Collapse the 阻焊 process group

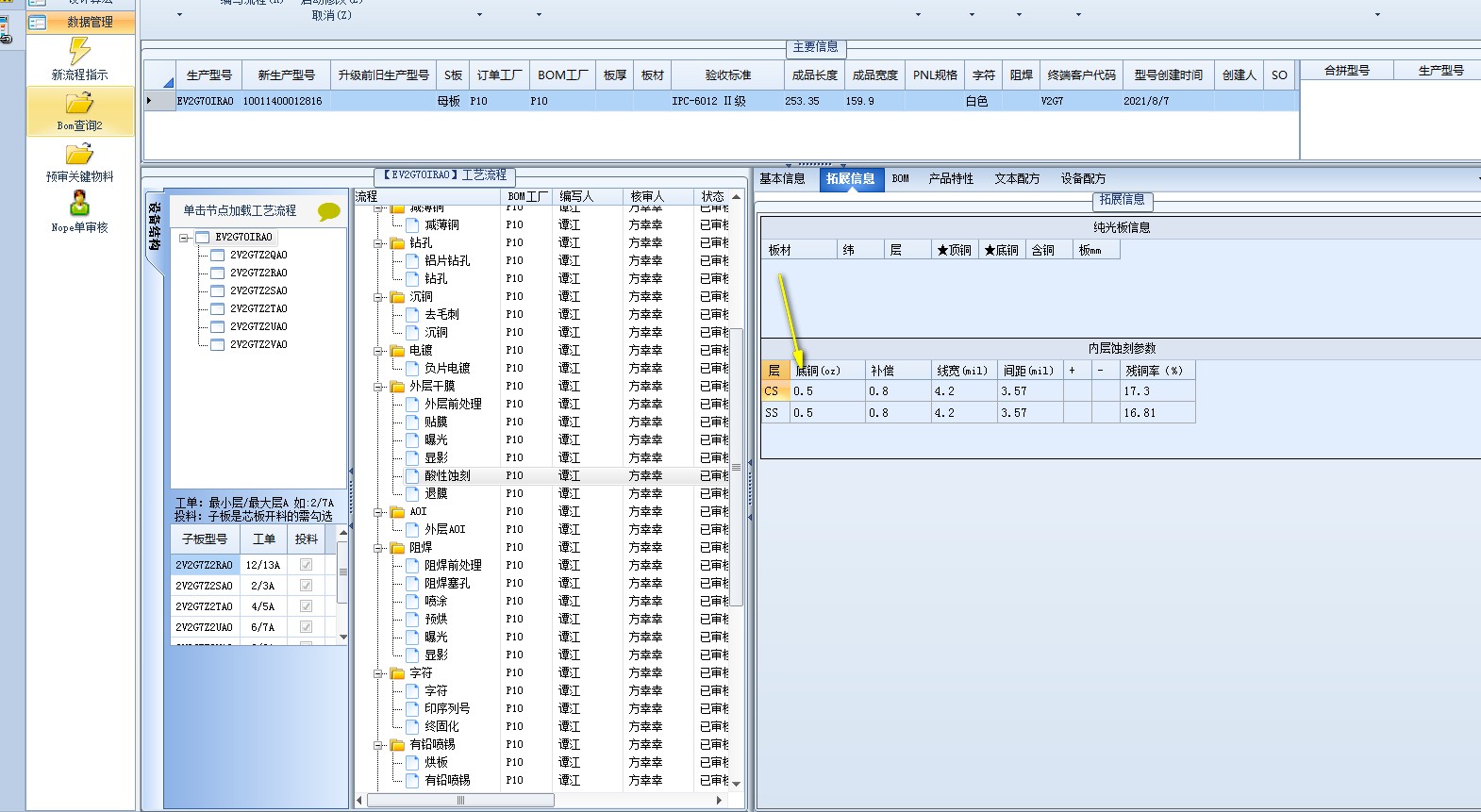(379, 548)
